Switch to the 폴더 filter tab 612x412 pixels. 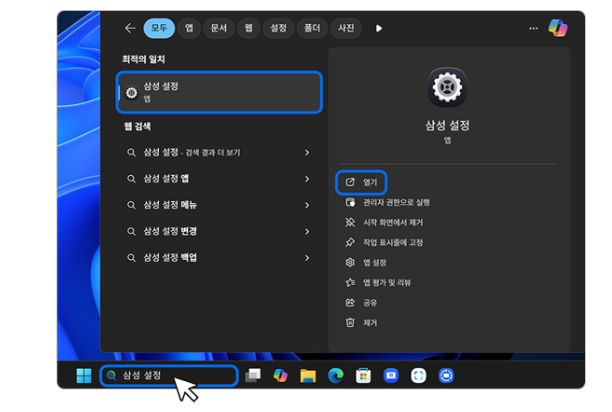coord(312,28)
